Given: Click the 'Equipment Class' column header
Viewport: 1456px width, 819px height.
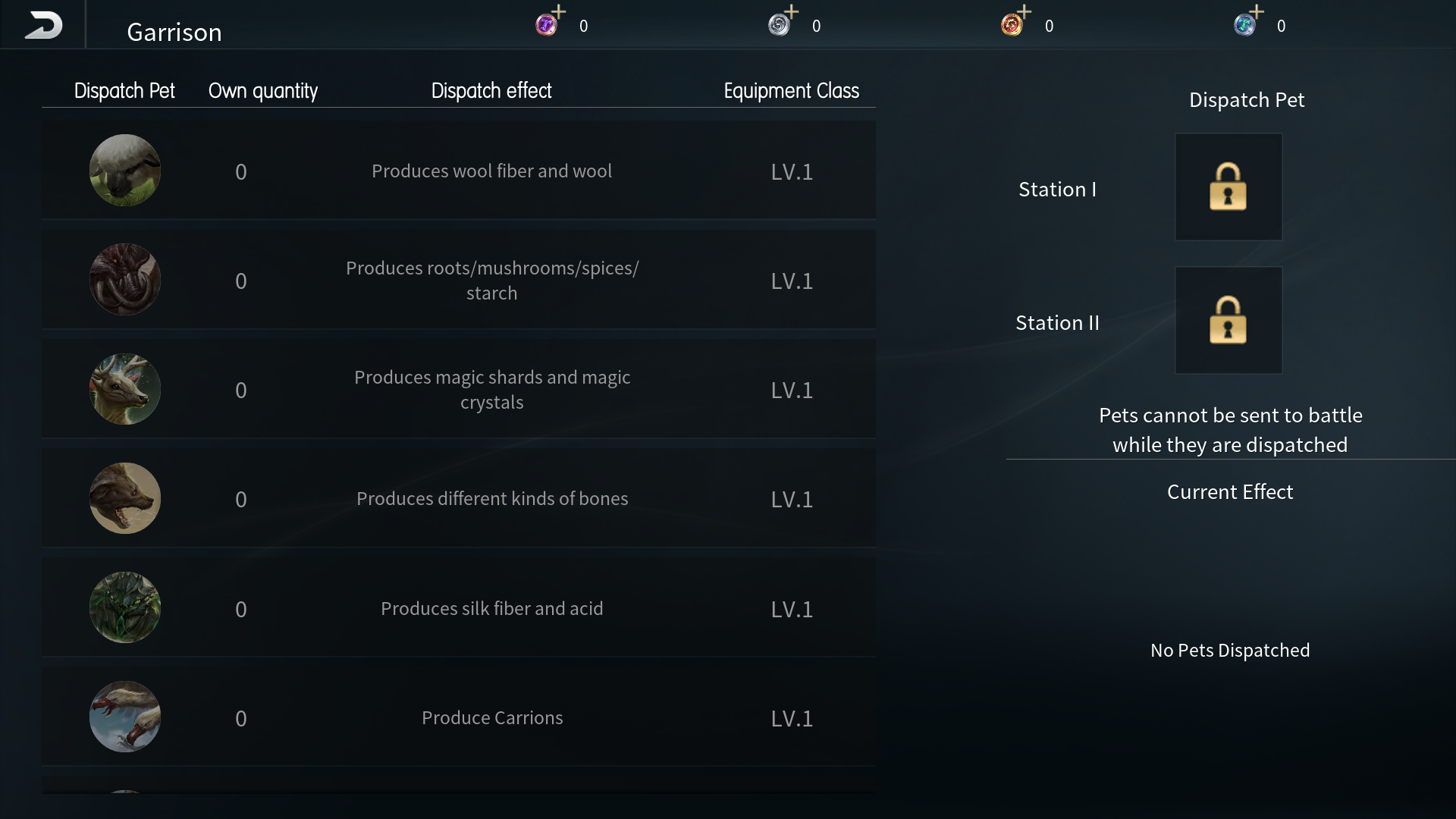Looking at the screenshot, I should point(791,91).
